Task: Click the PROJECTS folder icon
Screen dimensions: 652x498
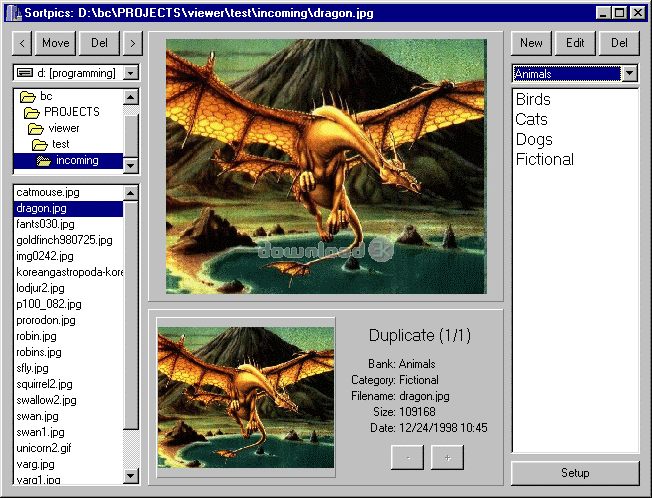Action: 32,113
